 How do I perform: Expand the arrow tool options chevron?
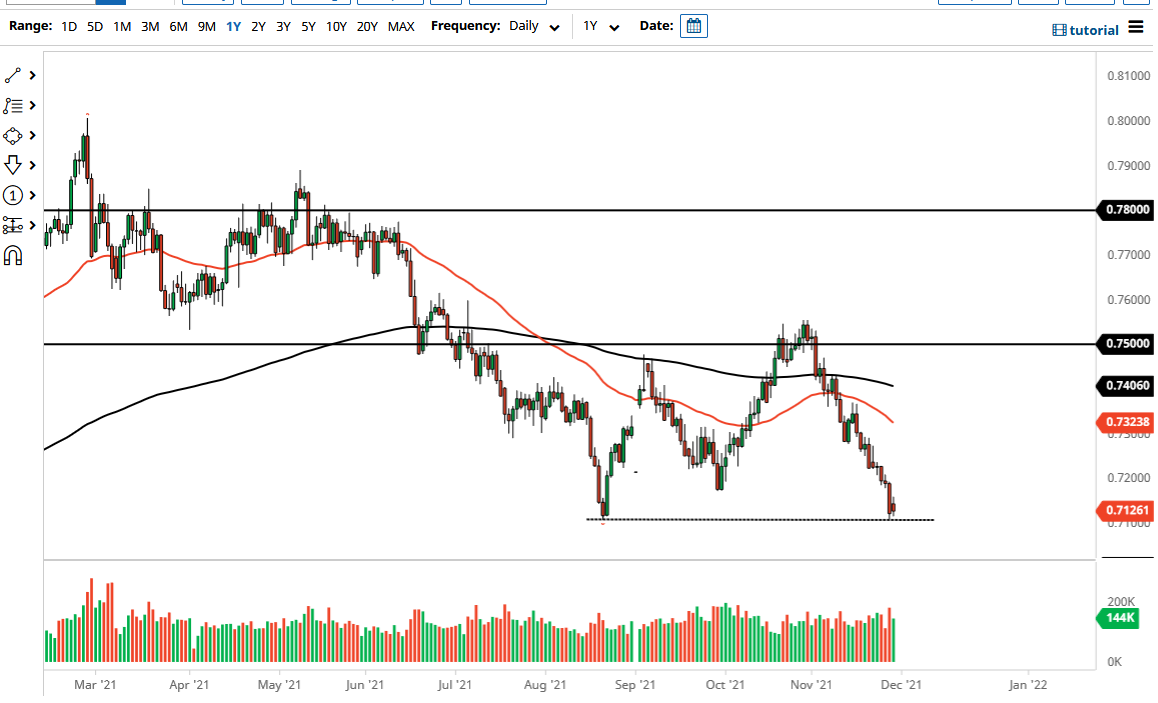pos(31,165)
